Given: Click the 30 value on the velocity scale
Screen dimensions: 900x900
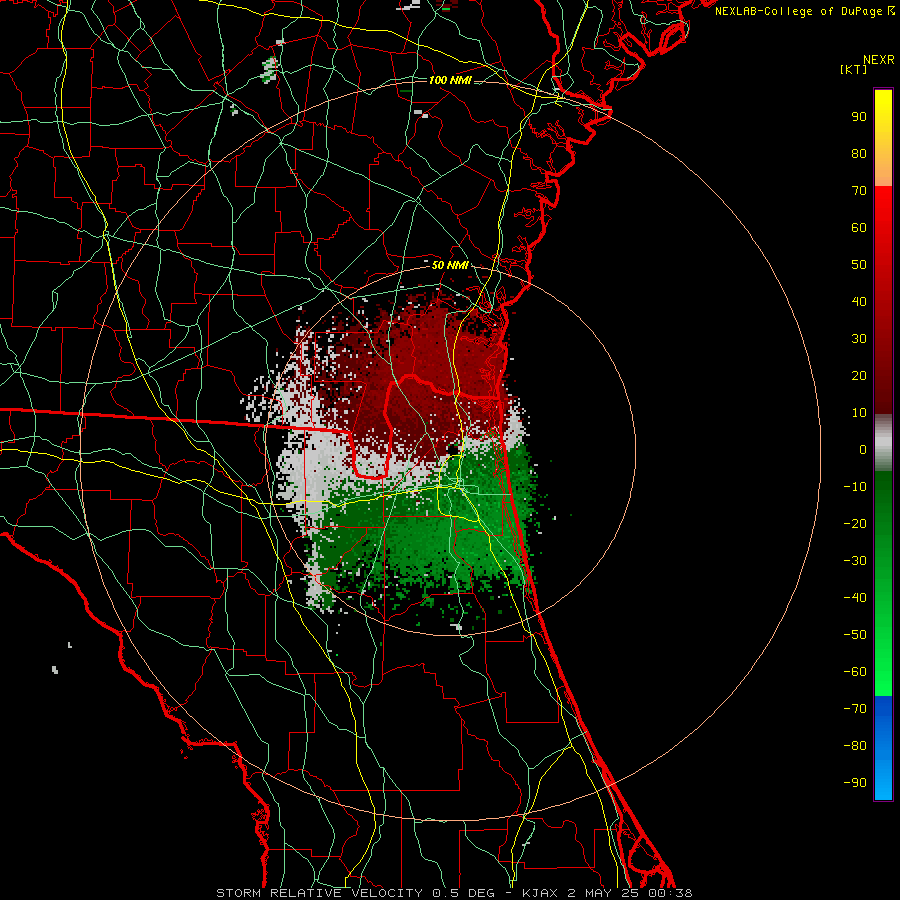Looking at the screenshot, I should click(x=859, y=339).
